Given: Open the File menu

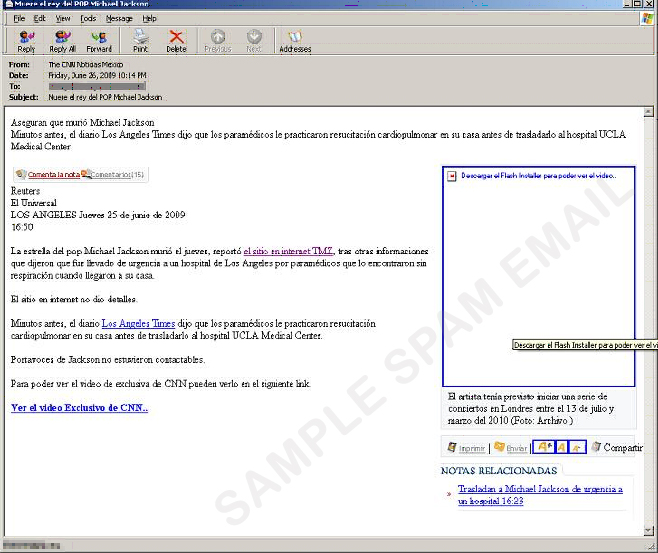Looking at the screenshot, I should [19, 18].
